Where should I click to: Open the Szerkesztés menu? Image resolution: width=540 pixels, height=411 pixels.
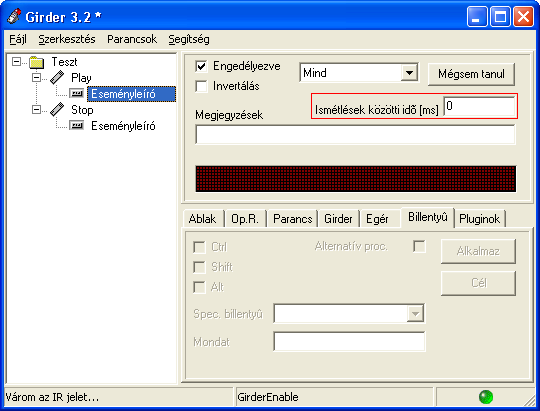(67, 39)
